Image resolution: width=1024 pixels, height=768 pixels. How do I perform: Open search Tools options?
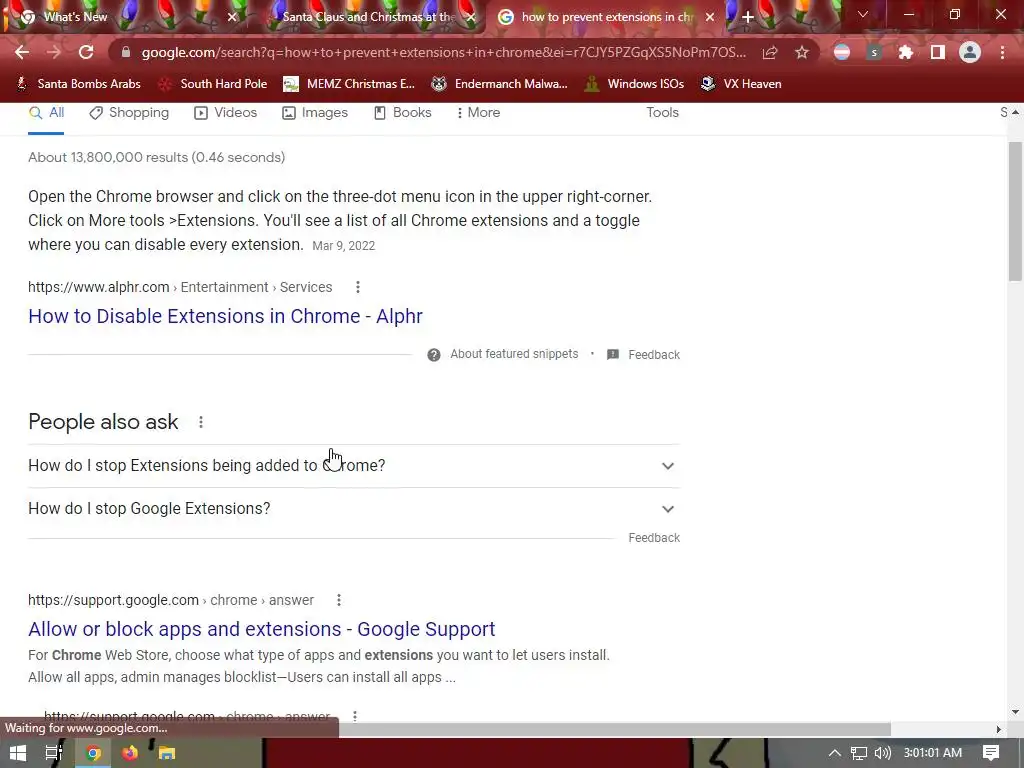pos(662,112)
